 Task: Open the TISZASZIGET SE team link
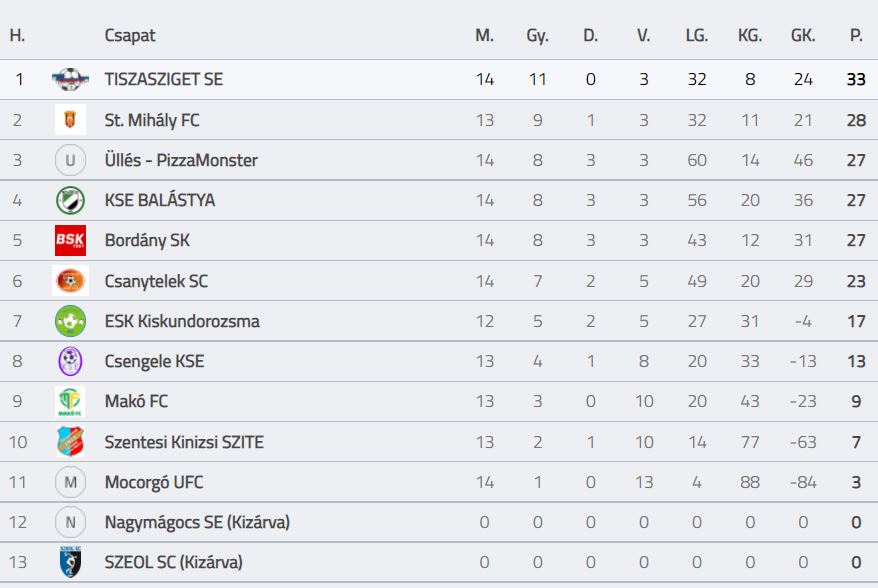pyautogui.click(x=164, y=80)
